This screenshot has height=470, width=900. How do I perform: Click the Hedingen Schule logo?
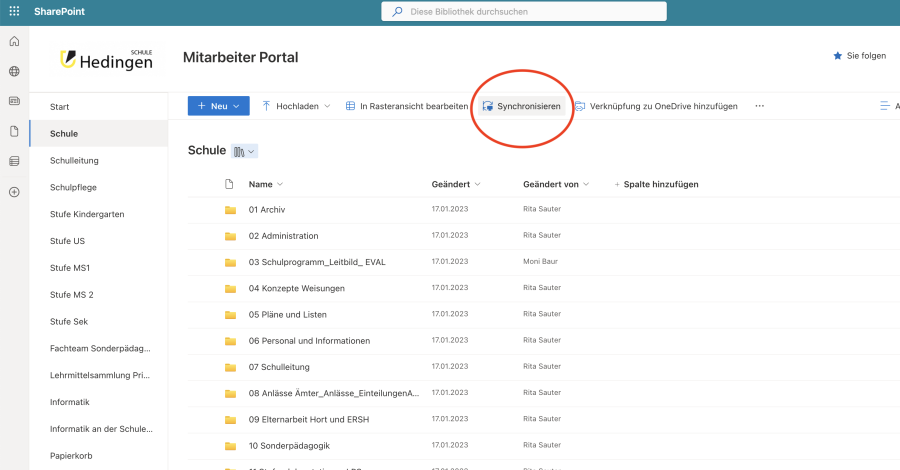pos(106,59)
